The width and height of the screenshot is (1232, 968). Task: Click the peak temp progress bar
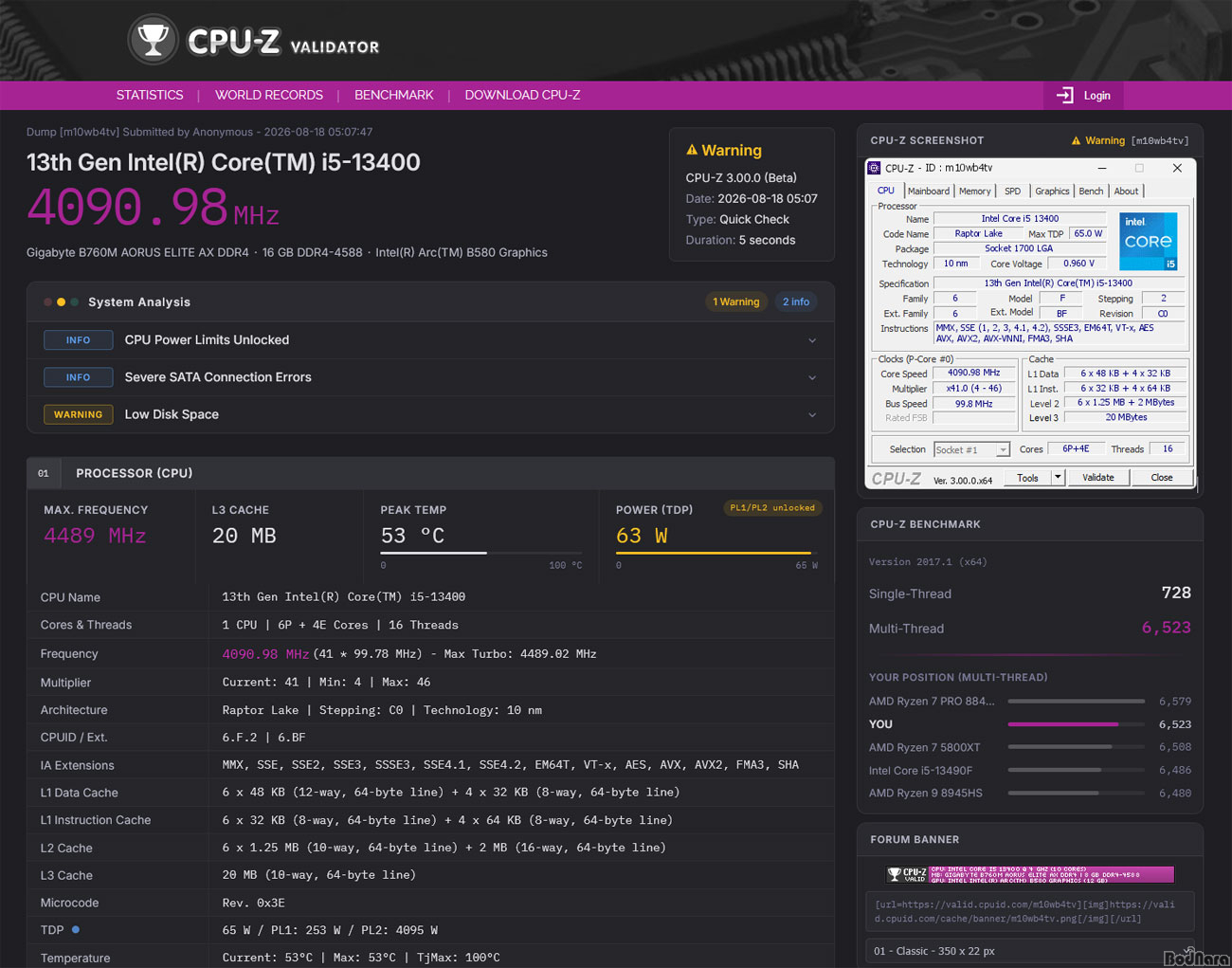pyautogui.click(x=481, y=553)
